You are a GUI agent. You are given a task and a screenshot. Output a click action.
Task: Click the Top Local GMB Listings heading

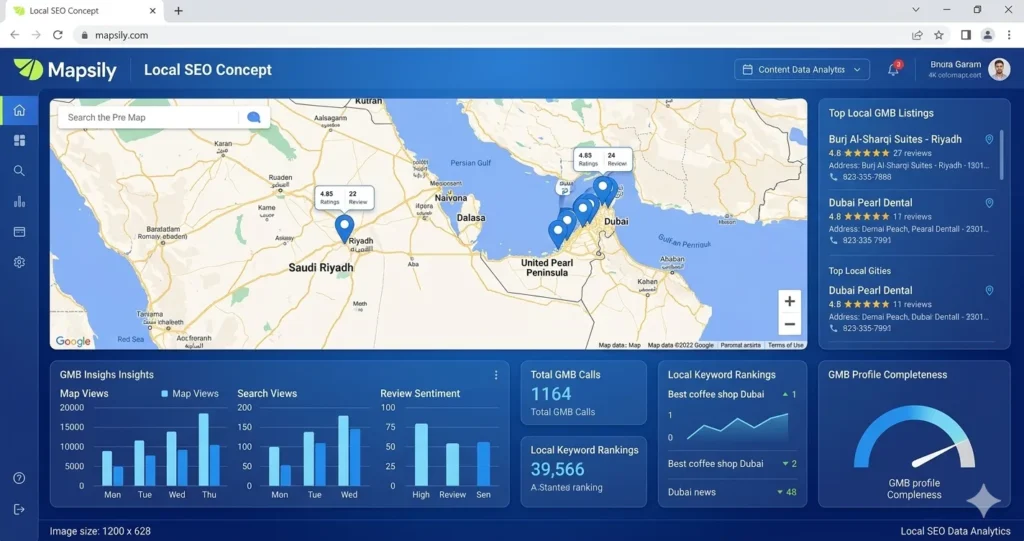click(881, 113)
